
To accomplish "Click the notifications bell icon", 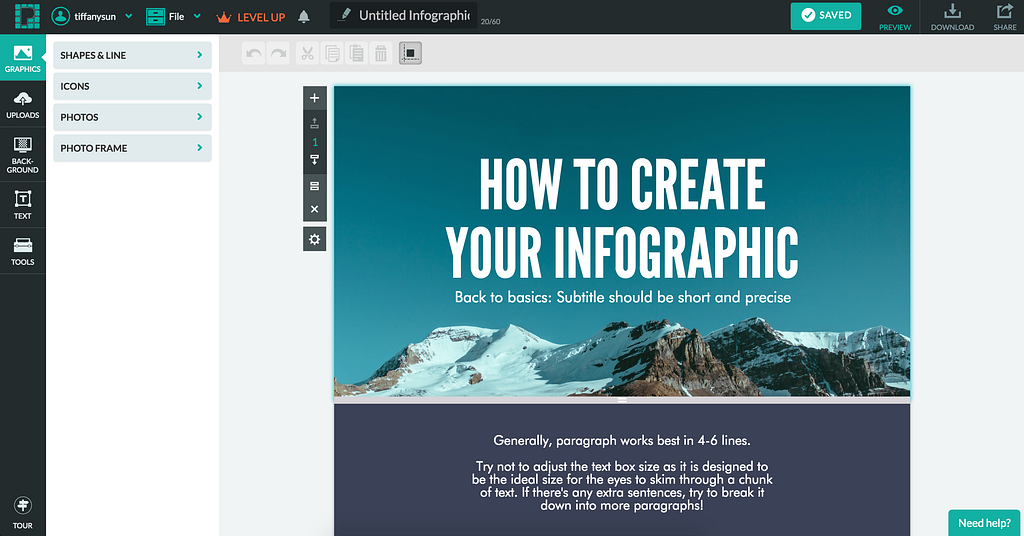I will pos(304,17).
